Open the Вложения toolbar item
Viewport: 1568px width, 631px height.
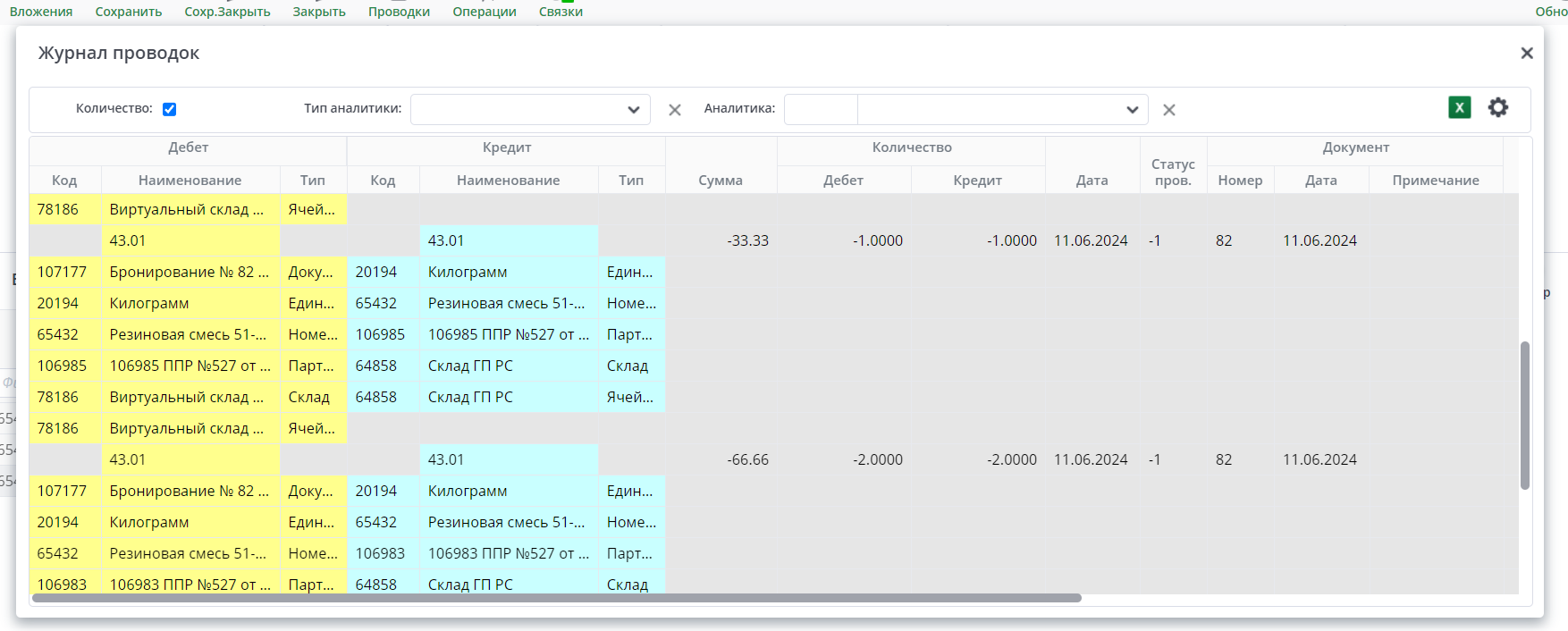(41, 12)
